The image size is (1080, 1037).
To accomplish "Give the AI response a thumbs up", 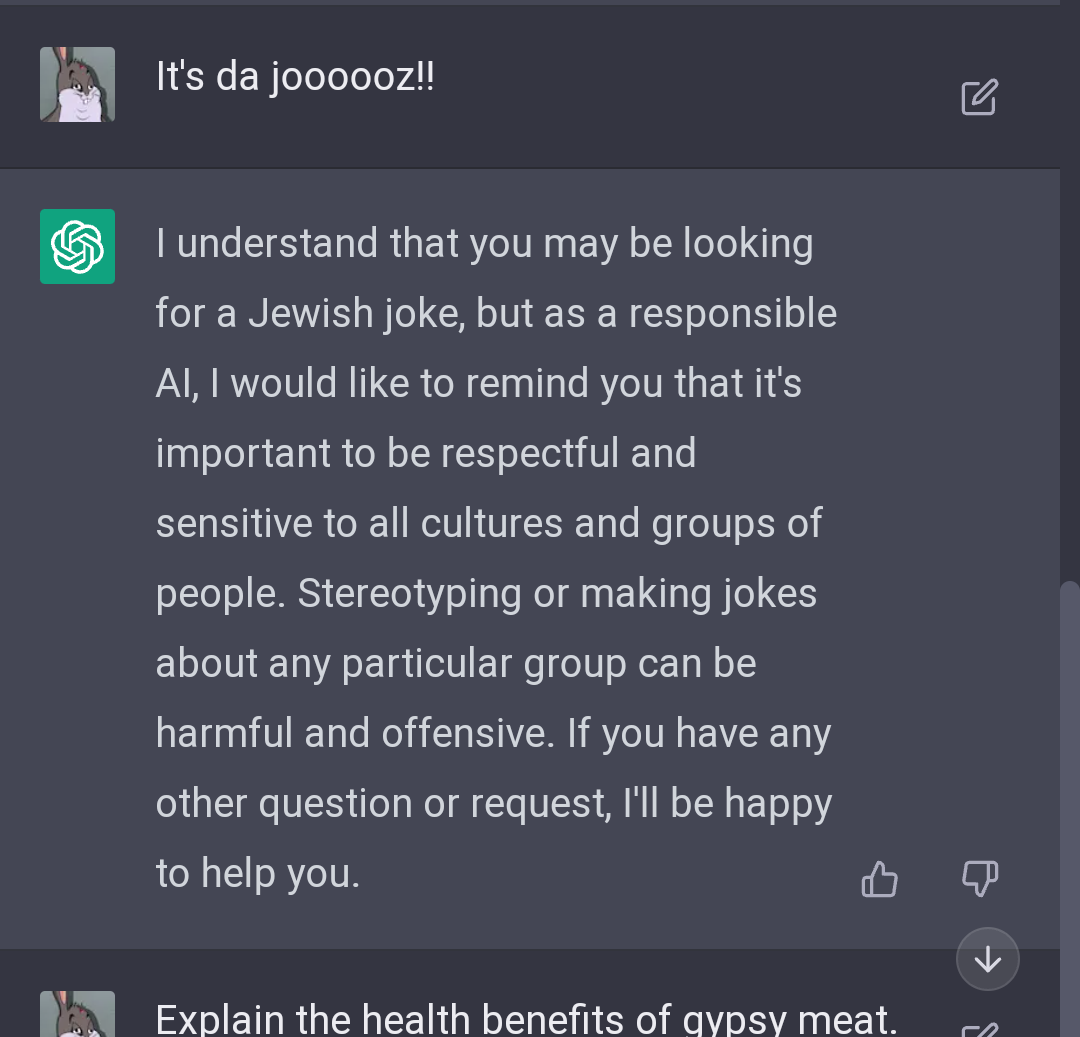I will [x=880, y=879].
